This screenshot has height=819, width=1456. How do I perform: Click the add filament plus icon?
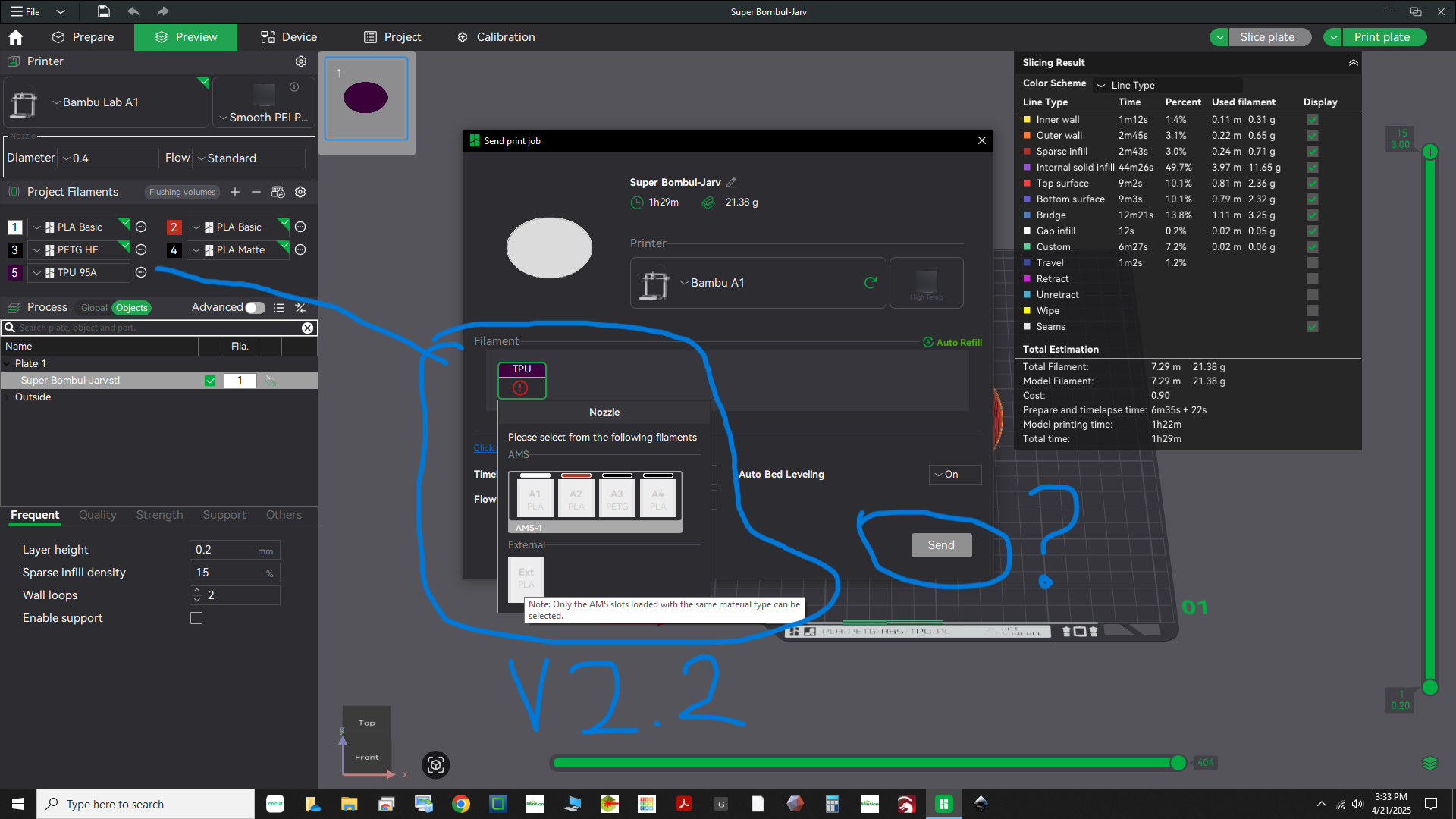point(235,192)
